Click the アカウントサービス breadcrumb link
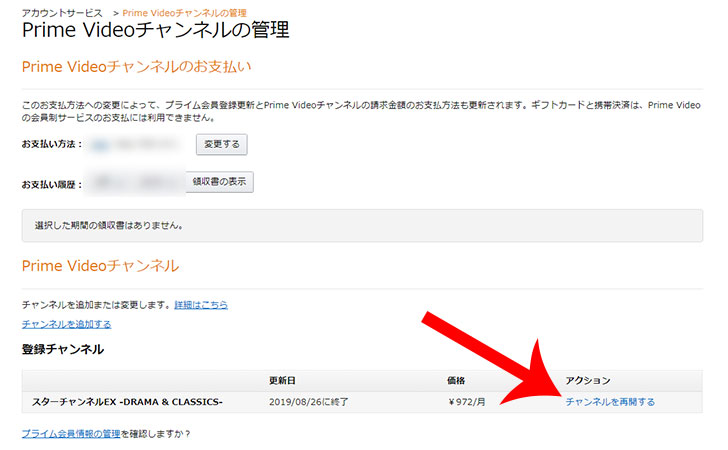The image size is (728, 450). click(62, 13)
